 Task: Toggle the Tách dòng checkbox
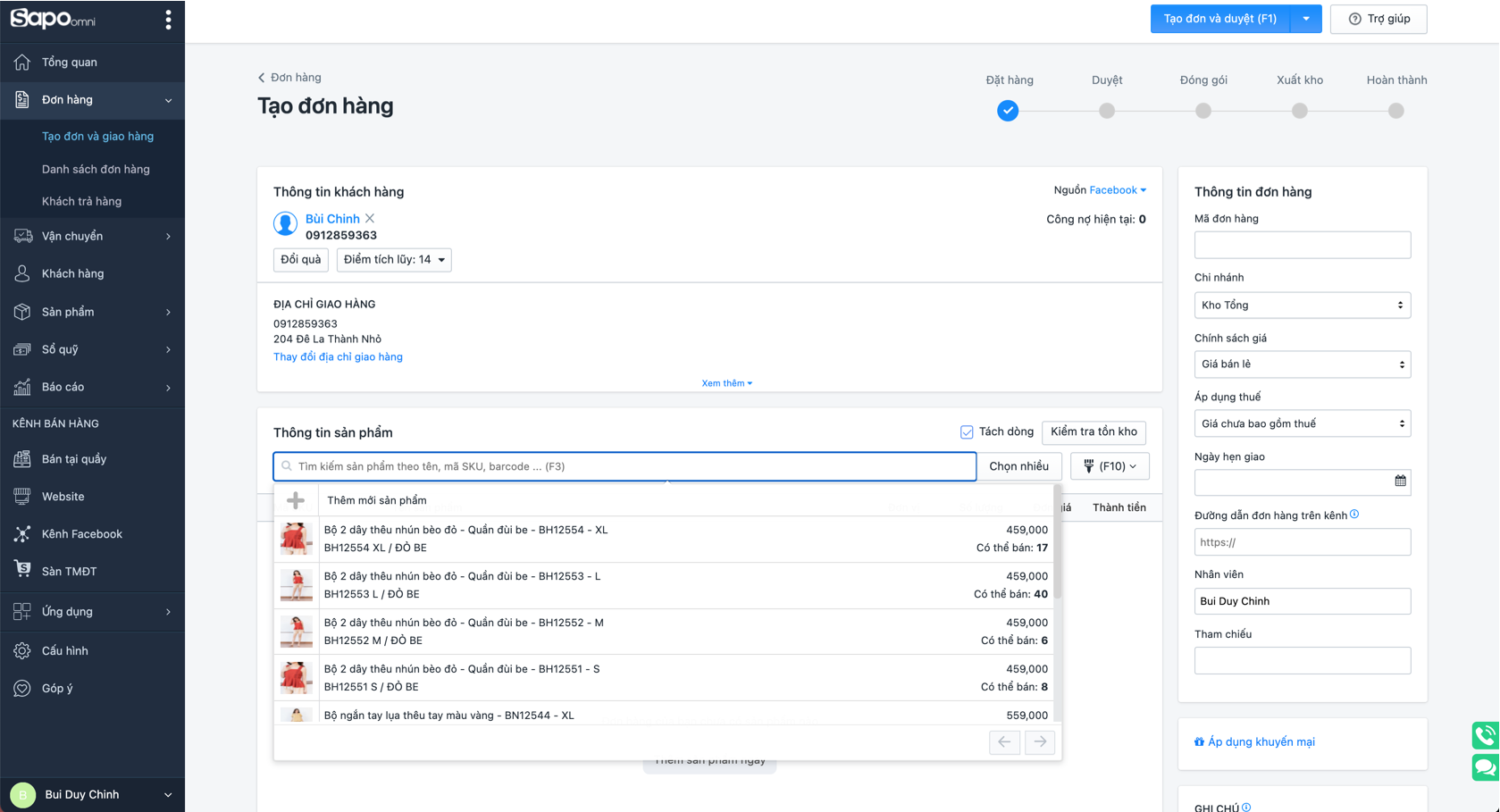point(967,432)
